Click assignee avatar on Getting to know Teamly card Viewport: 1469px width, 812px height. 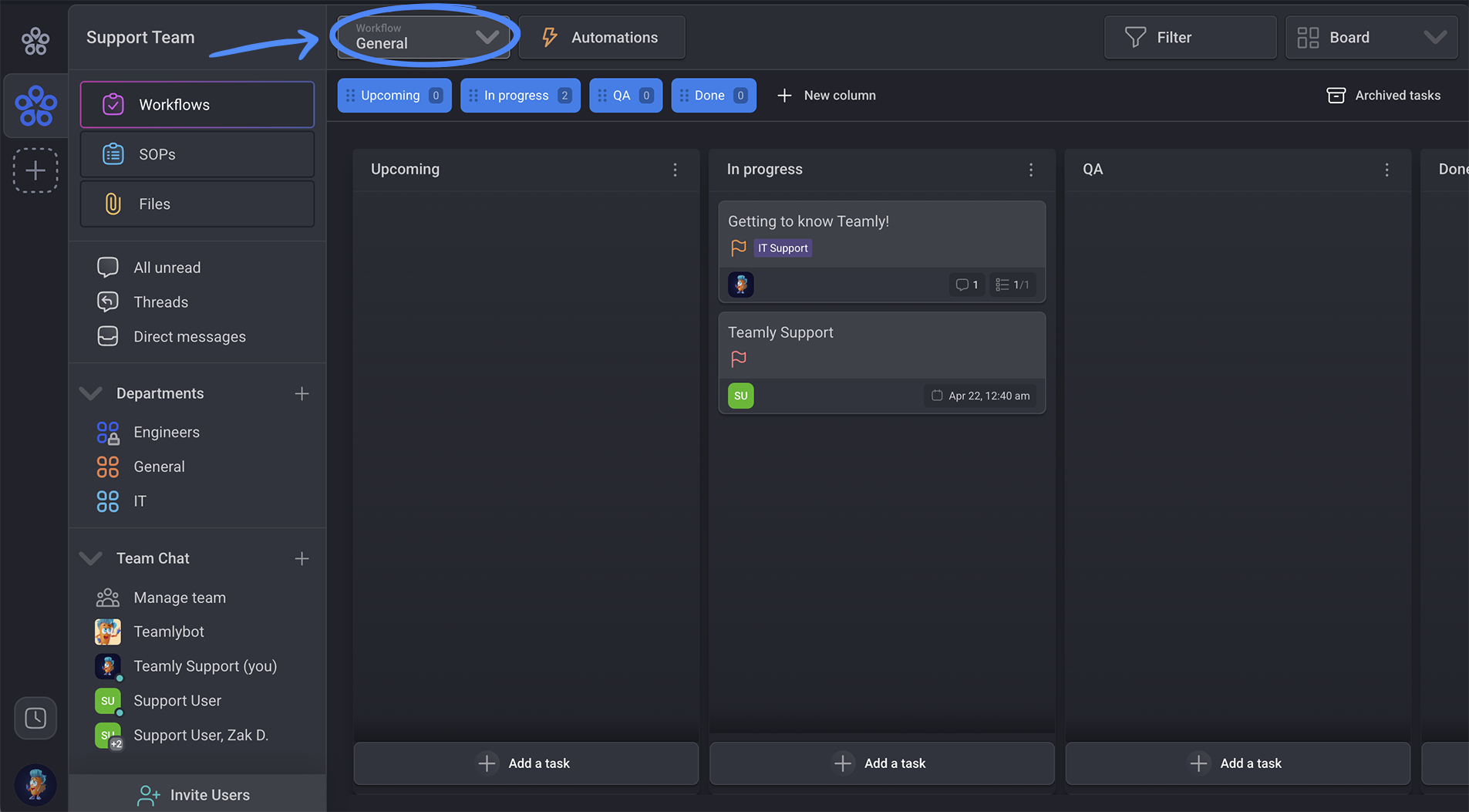coord(741,285)
